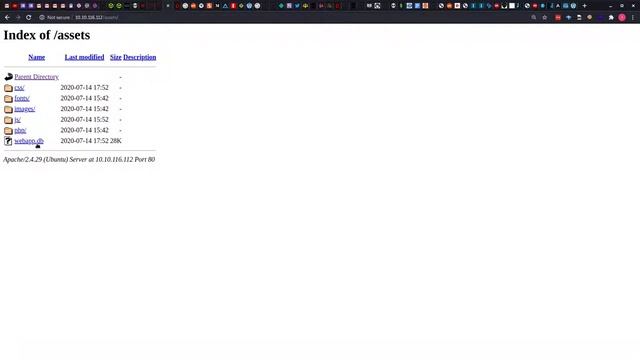640x360 pixels.
Task: Sort listing by Name column
Action: pos(37,58)
